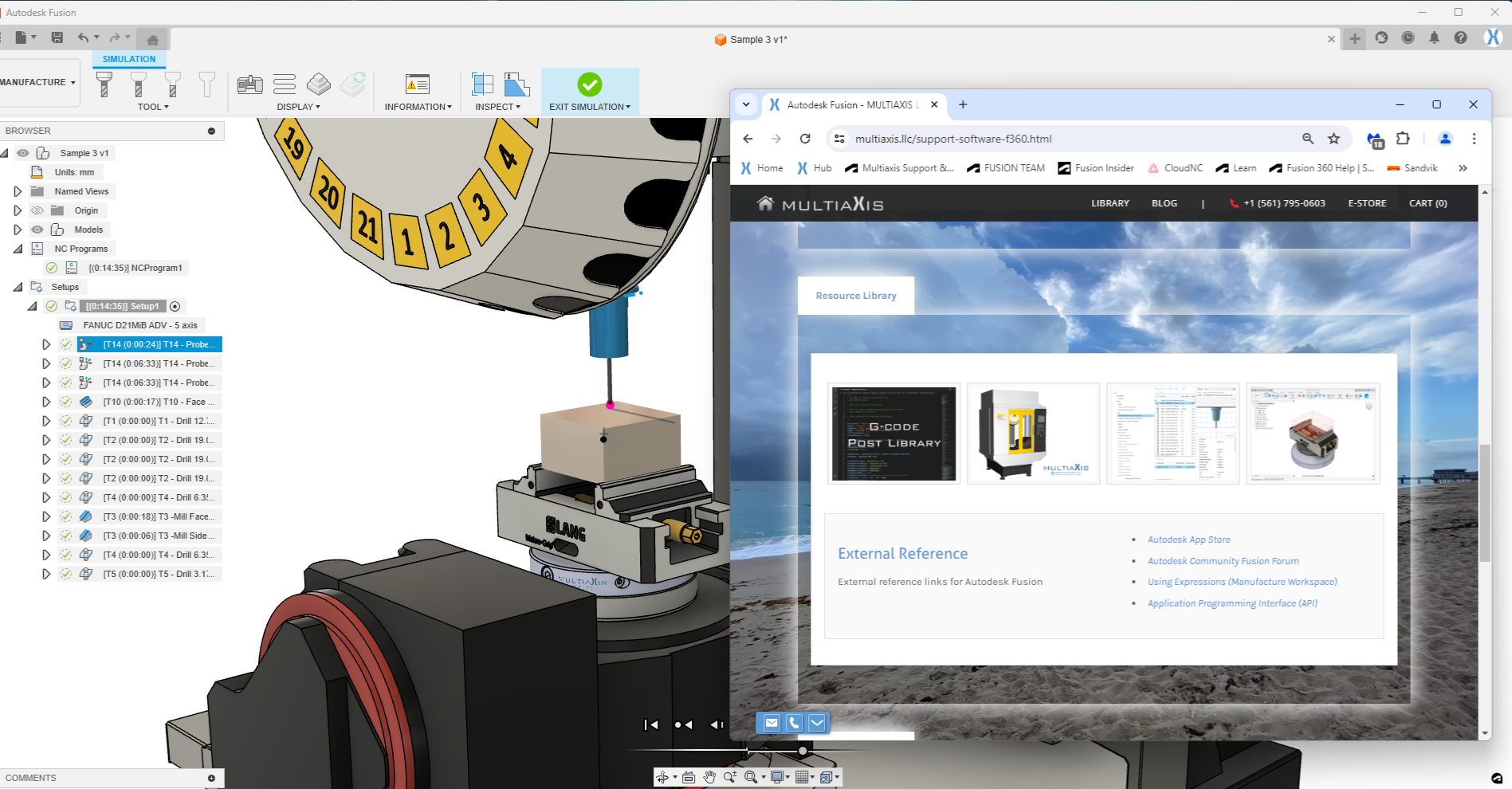This screenshot has width=1512, height=789.
Task: Click the Fit zoom window icon
Action: pos(751,777)
